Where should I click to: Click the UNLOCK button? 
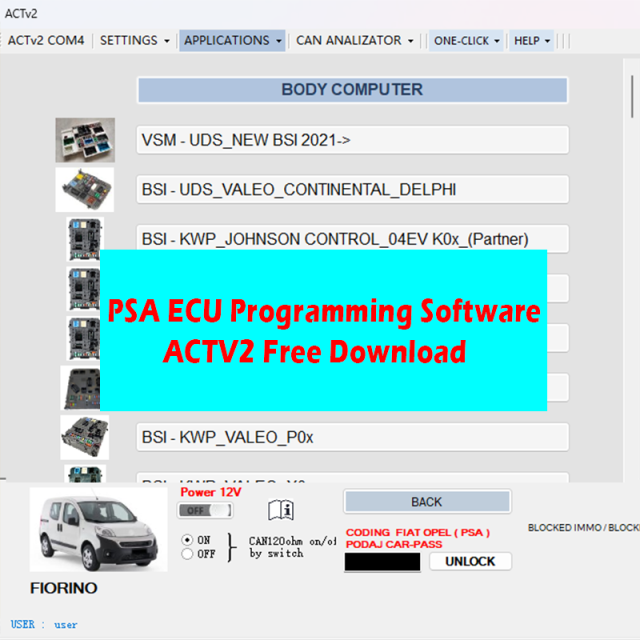[470, 561]
